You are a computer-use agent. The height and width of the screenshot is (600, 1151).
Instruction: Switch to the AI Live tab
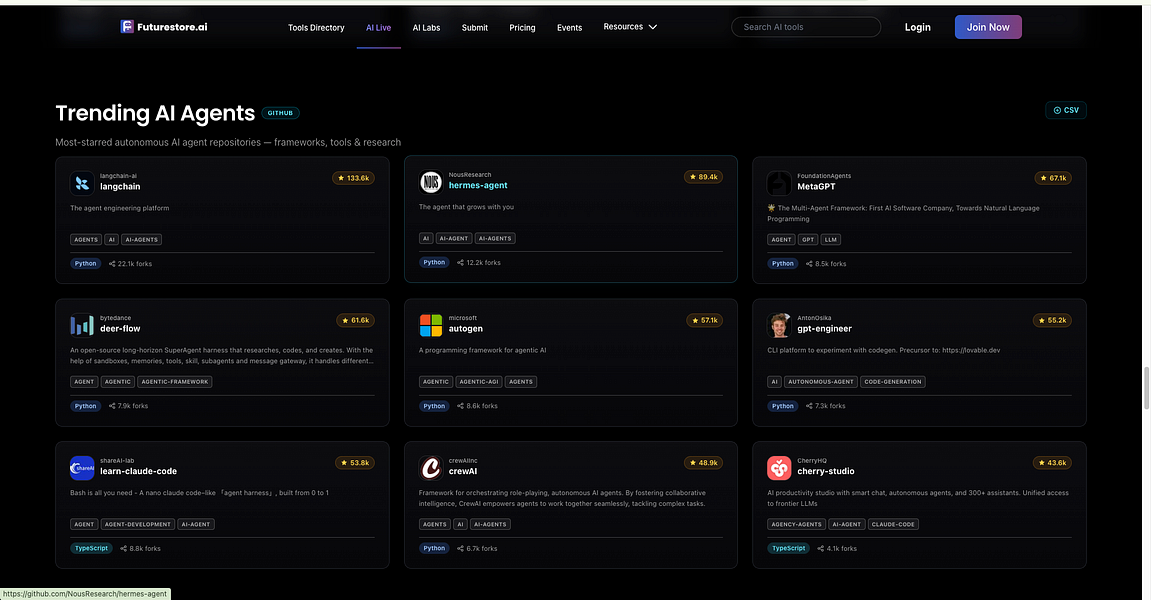point(379,28)
